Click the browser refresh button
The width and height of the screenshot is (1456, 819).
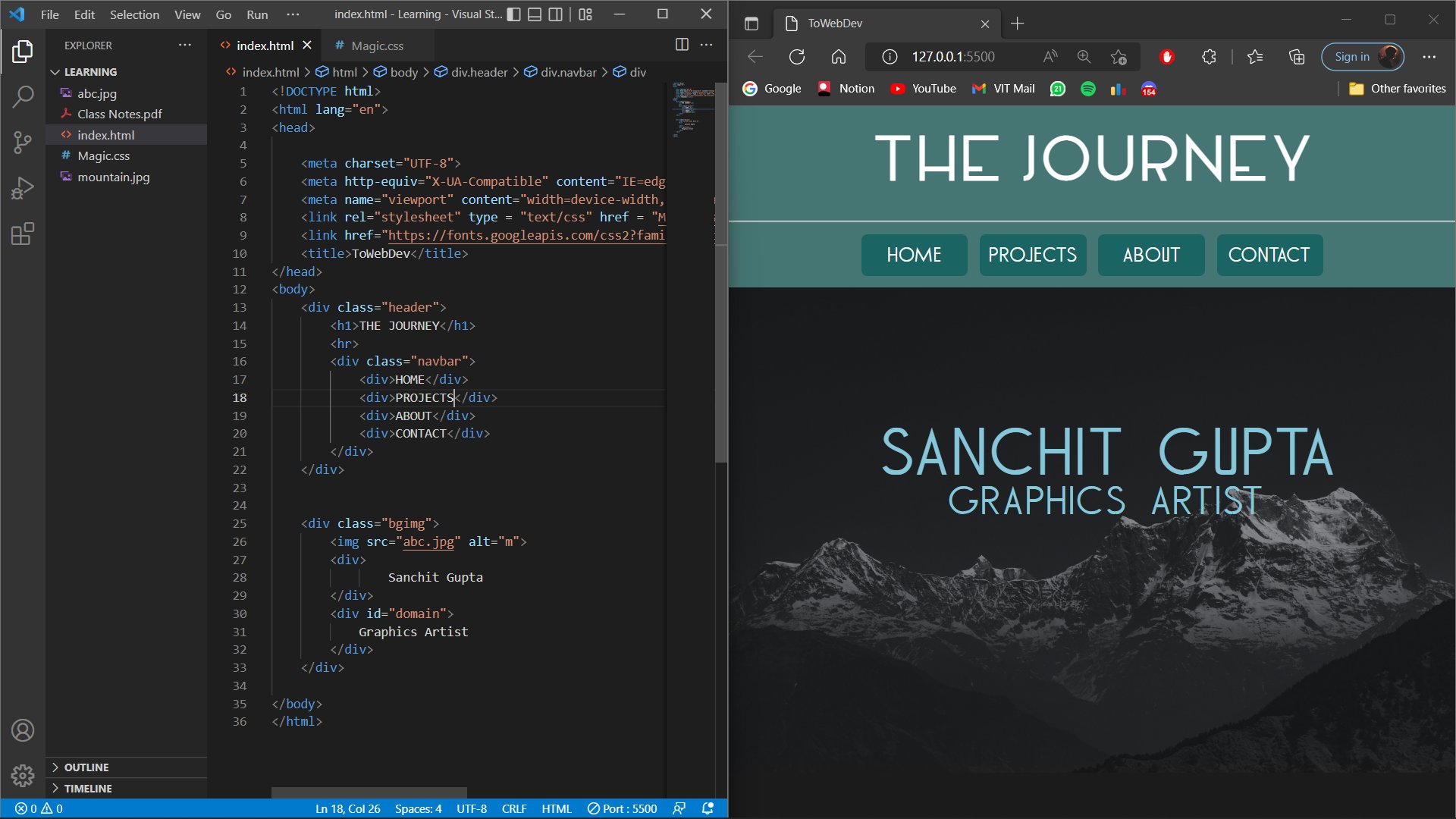click(x=796, y=57)
